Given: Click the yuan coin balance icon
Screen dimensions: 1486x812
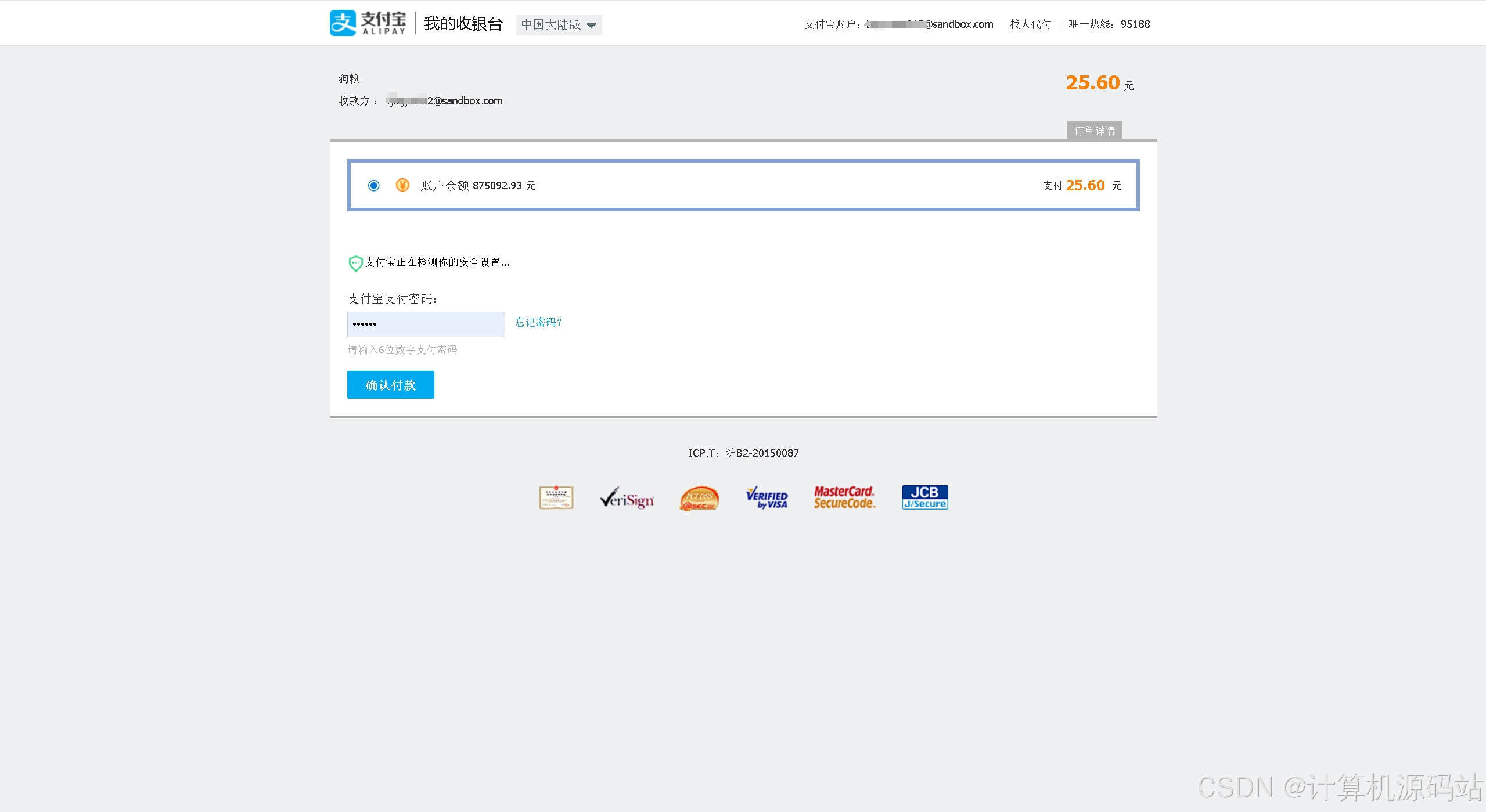Looking at the screenshot, I should click(402, 185).
